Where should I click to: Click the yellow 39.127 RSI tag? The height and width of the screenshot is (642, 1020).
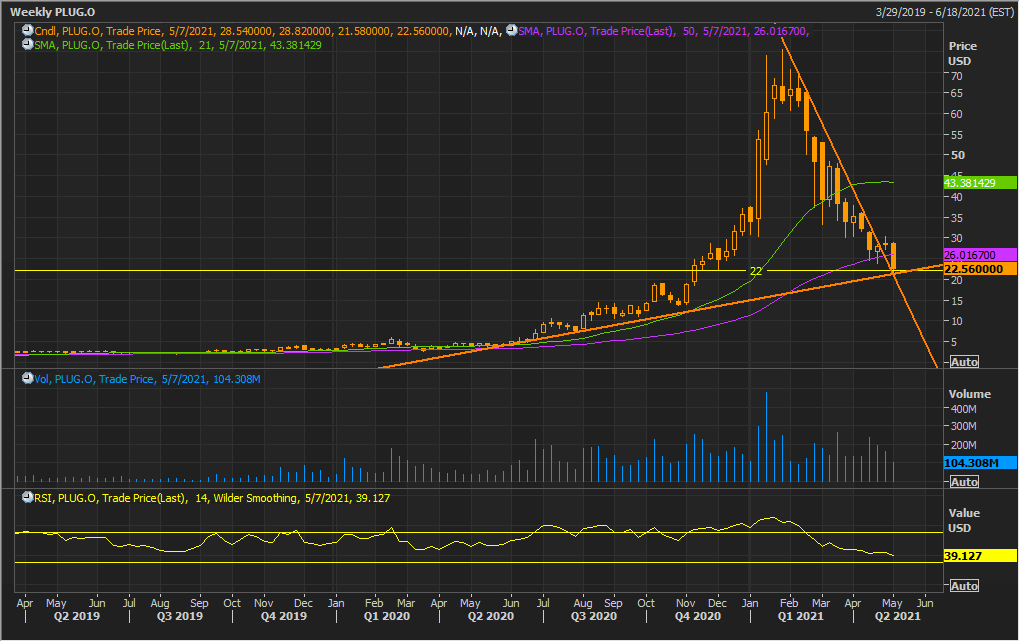click(x=980, y=556)
